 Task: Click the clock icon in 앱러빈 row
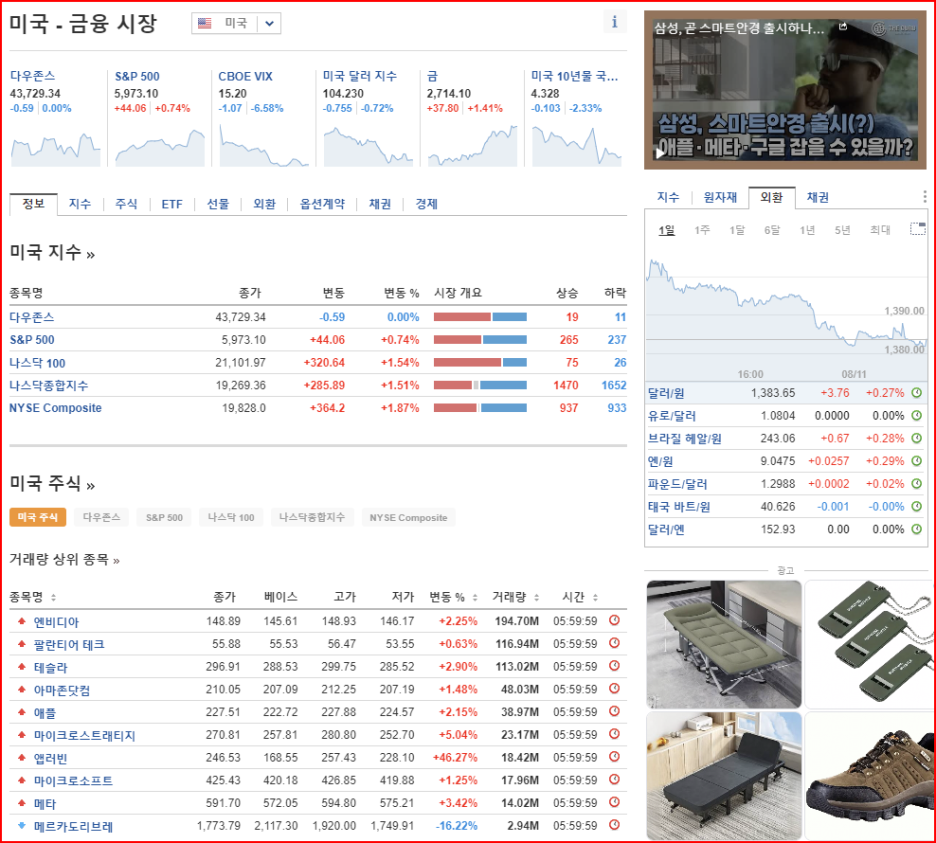pos(614,756)
